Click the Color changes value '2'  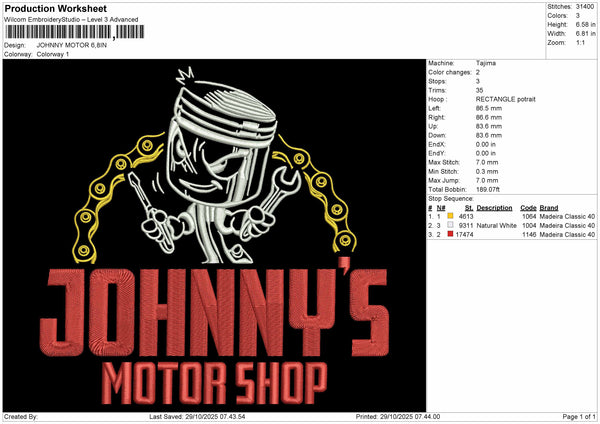point(478,72)
